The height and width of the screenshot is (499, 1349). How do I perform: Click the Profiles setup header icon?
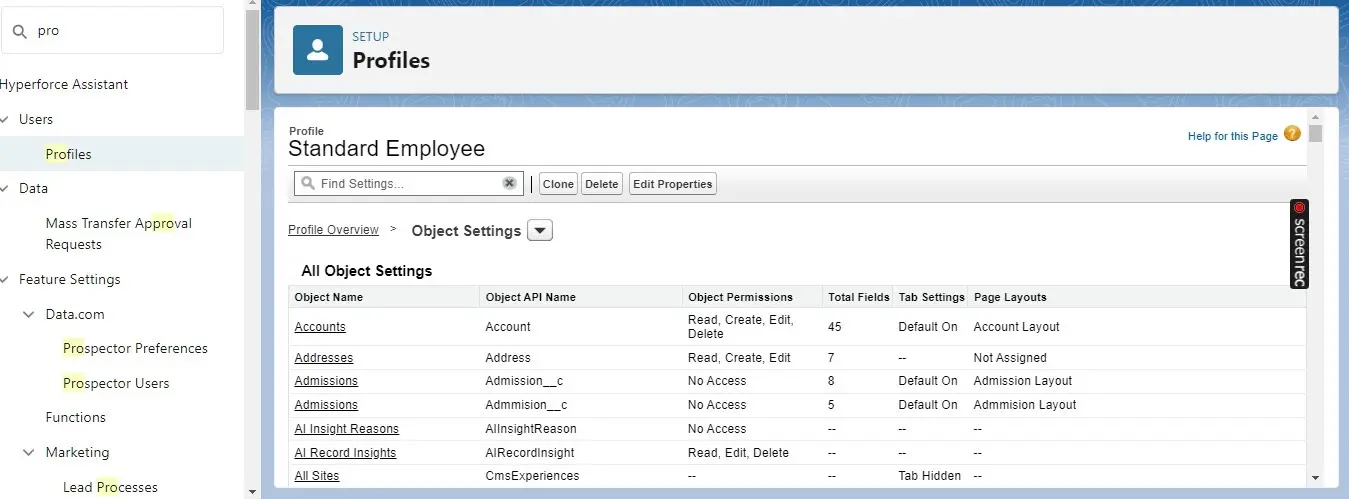click(x=318, y=50)
